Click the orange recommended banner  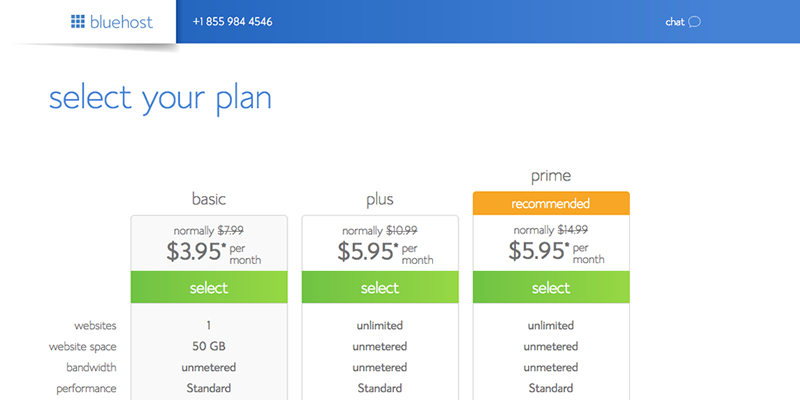[x=551, y=204]
